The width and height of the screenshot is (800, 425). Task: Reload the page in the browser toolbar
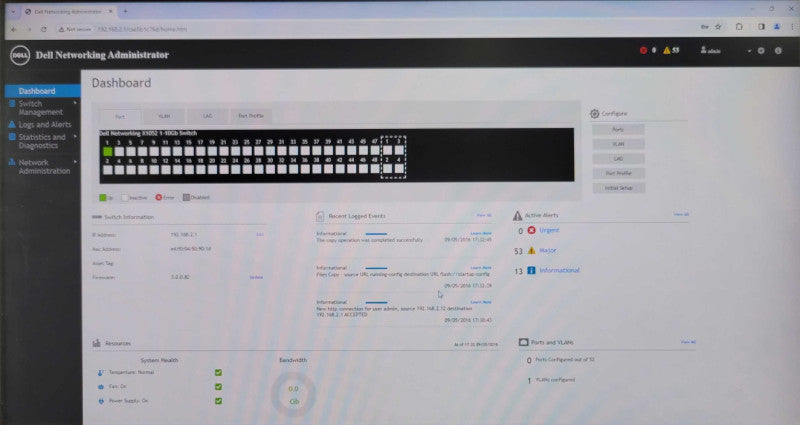coord(44,29)
